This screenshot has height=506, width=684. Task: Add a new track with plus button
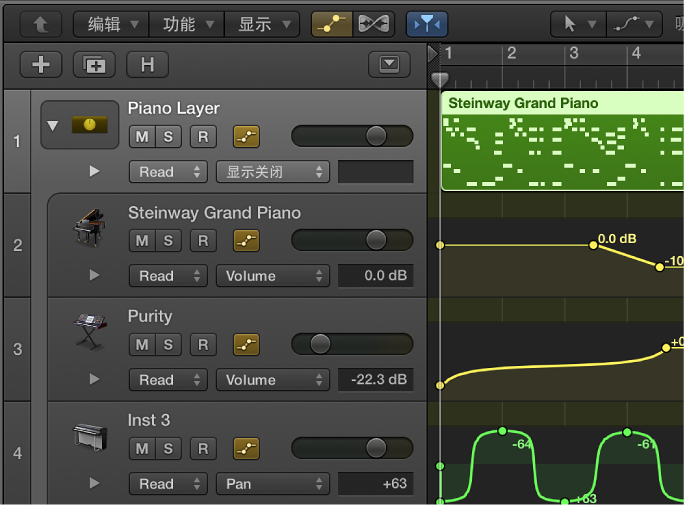(x=41, y=65)
